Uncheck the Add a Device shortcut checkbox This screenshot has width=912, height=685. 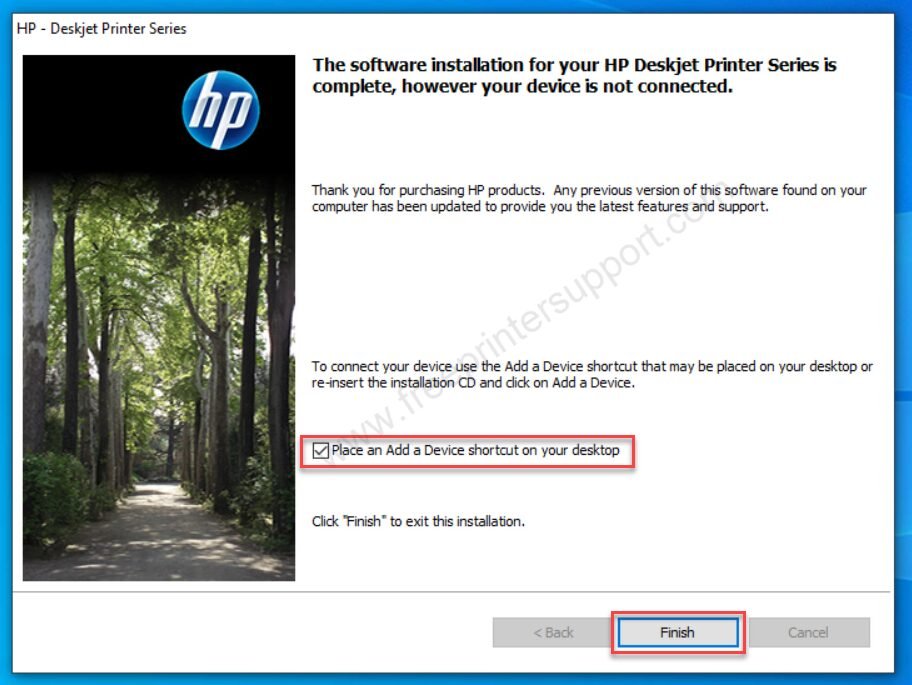[320, 451]
